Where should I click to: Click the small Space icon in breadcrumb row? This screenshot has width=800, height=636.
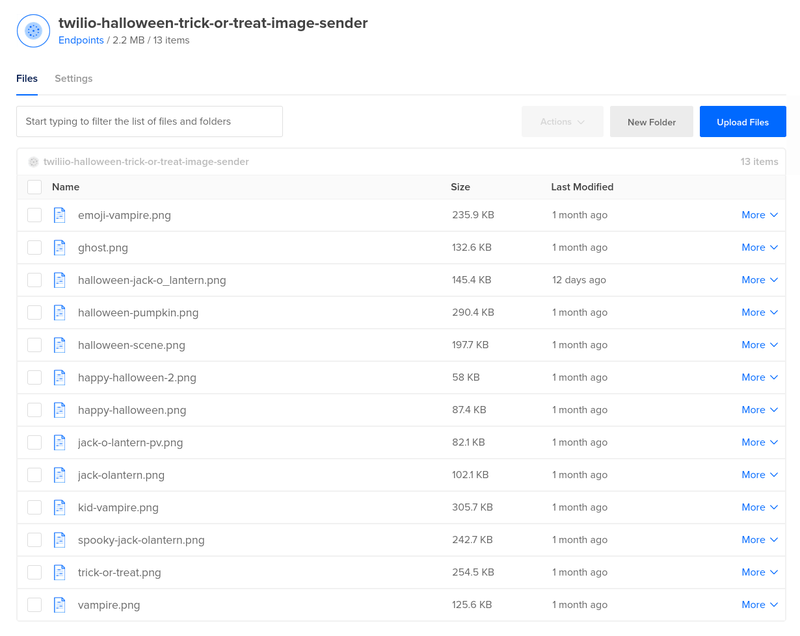tap(33, 162)
